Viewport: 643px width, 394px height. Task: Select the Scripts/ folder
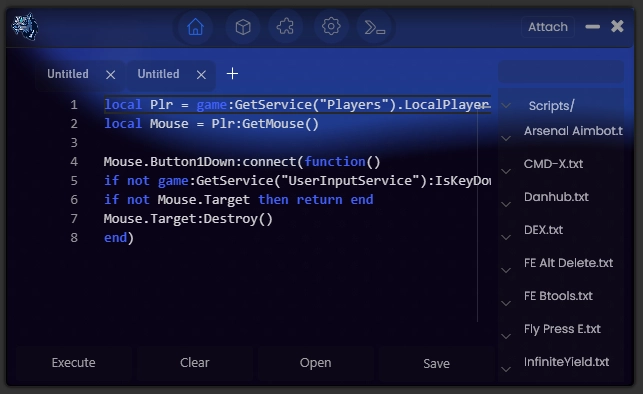552,106
